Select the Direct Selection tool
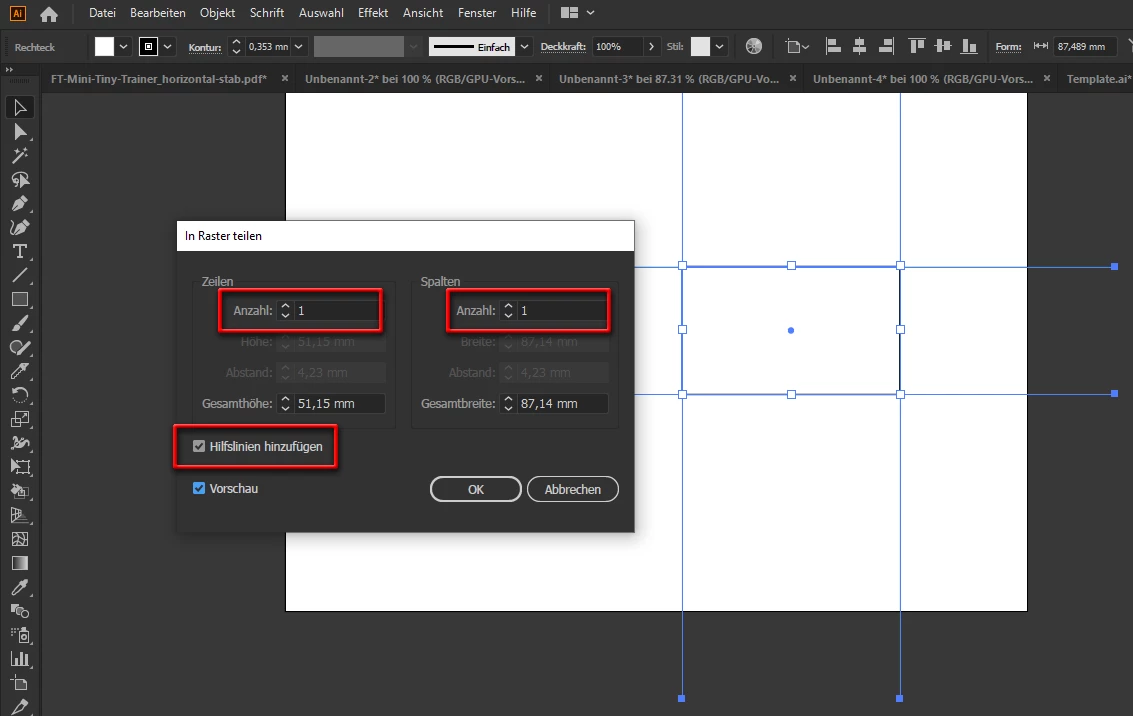The image size is (1133, 716). pos(20,131)
